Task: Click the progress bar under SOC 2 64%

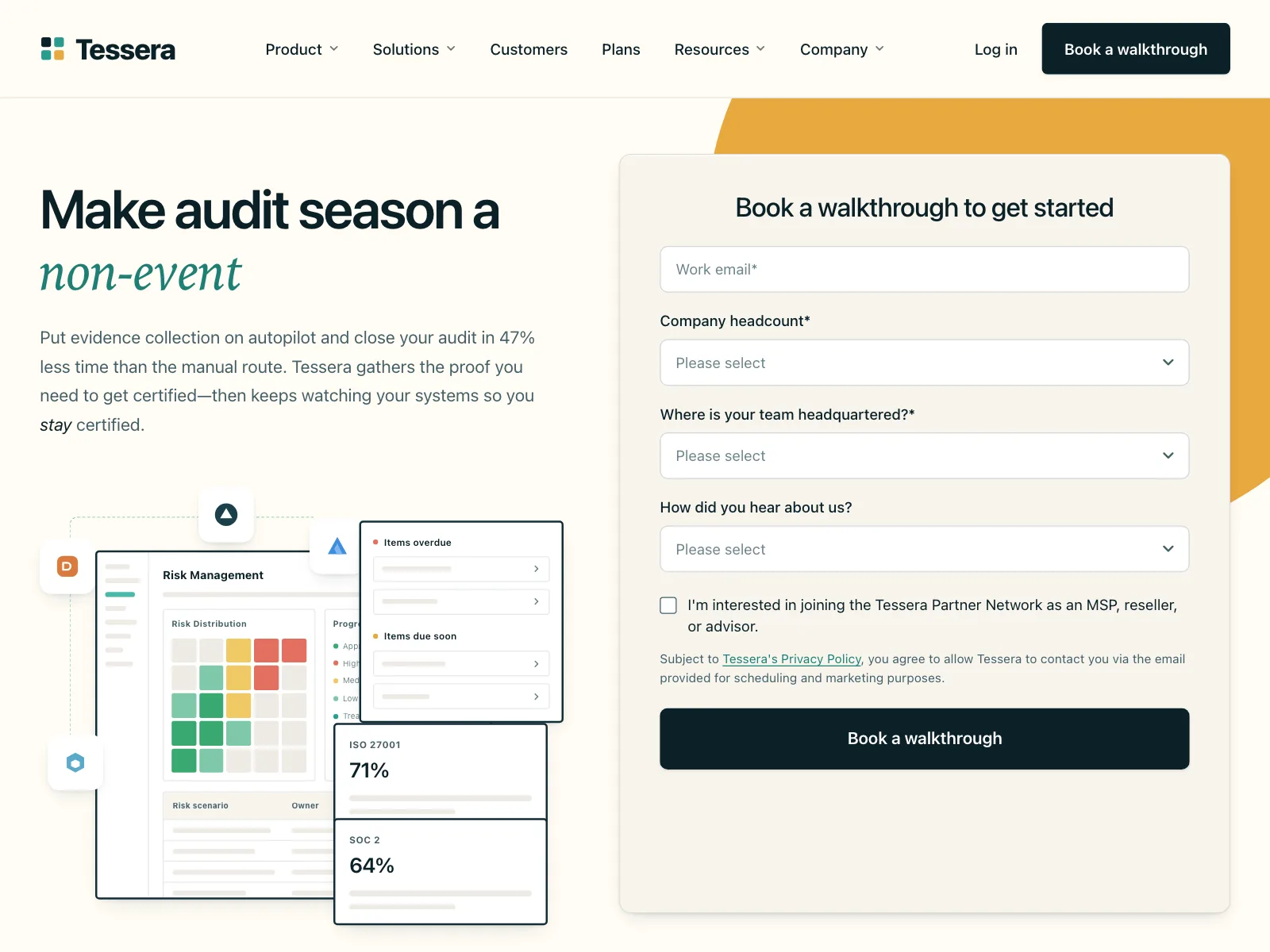Action: (x=441, y=893)
